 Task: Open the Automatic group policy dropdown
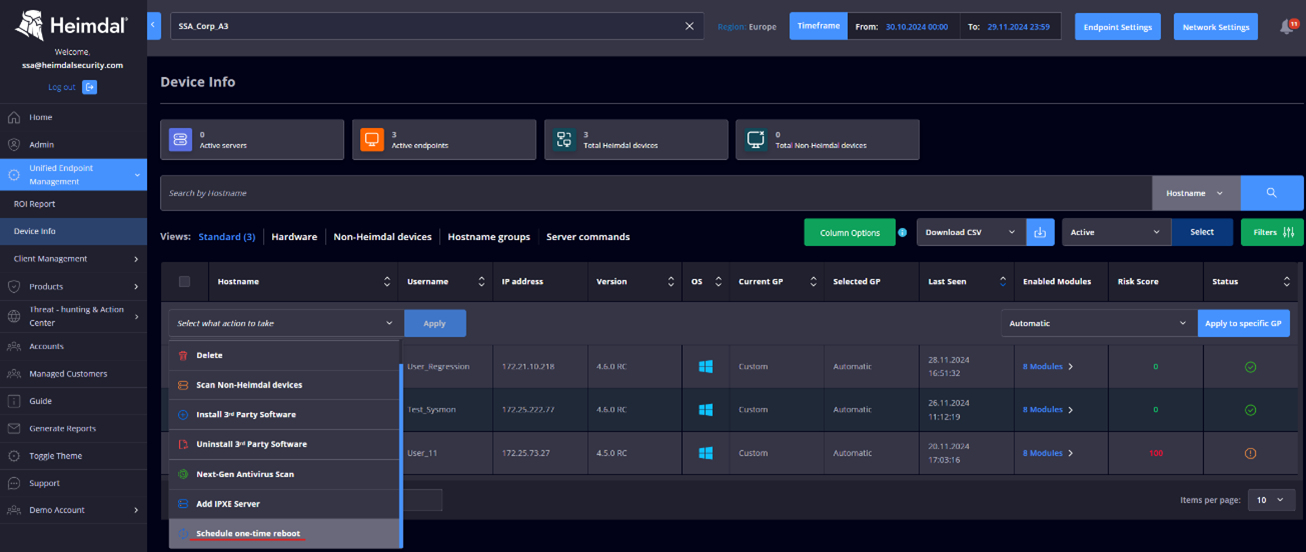[x=1099, y=323]
